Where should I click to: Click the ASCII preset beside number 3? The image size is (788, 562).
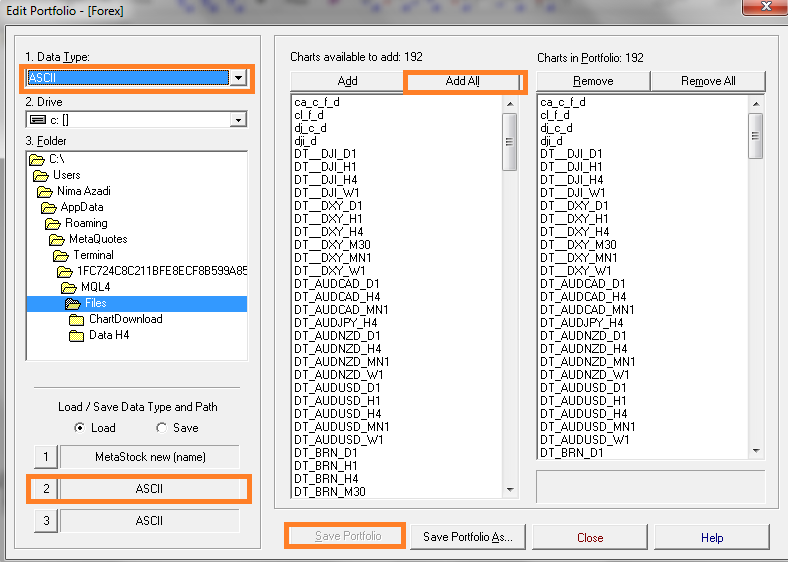point(150,521)
